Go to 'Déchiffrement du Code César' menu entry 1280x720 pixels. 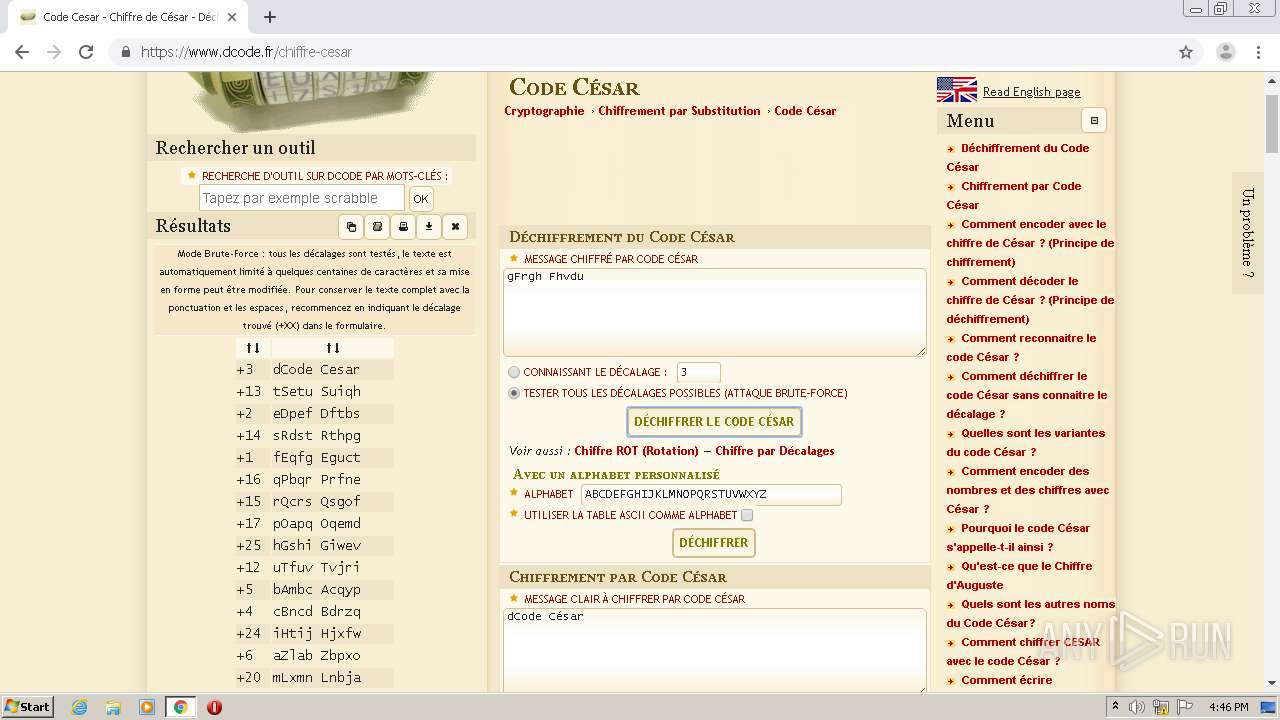[x=1018, y=157]
